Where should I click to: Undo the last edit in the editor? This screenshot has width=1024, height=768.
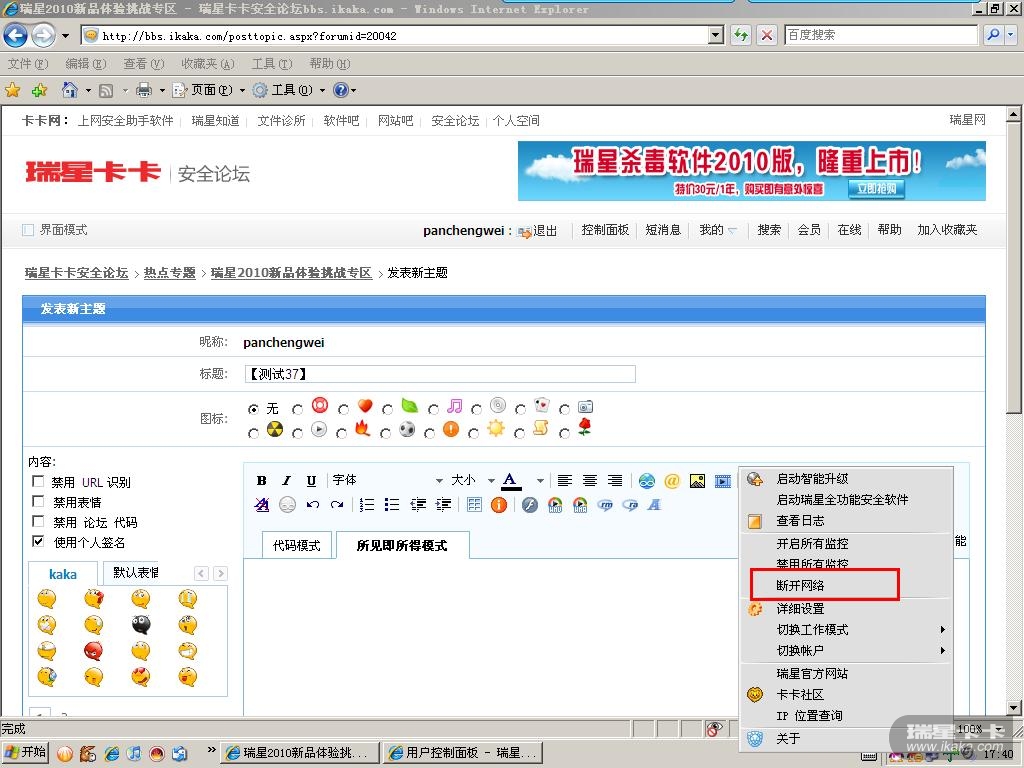point(313,505)
